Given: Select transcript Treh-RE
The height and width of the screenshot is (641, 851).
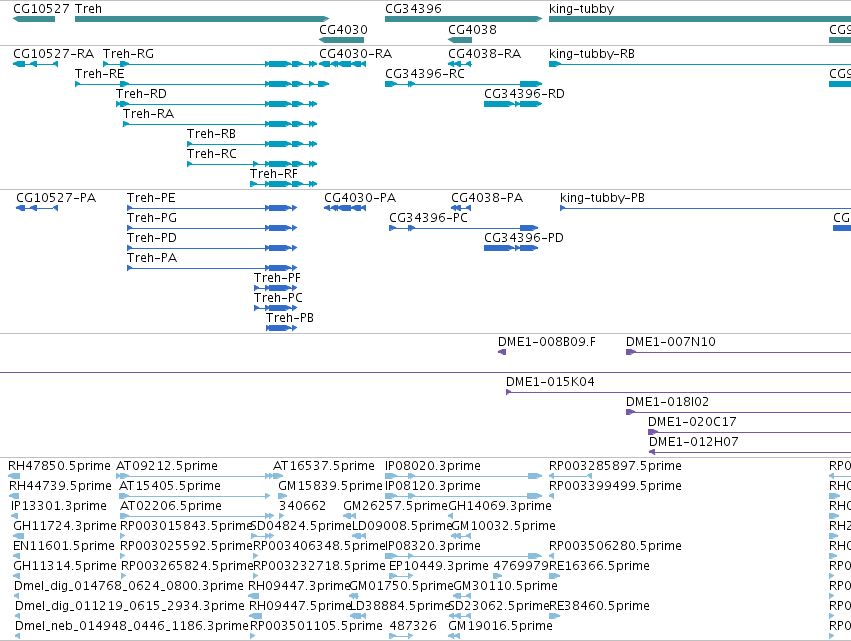Looking at the screenshot, I should (202, 84).
